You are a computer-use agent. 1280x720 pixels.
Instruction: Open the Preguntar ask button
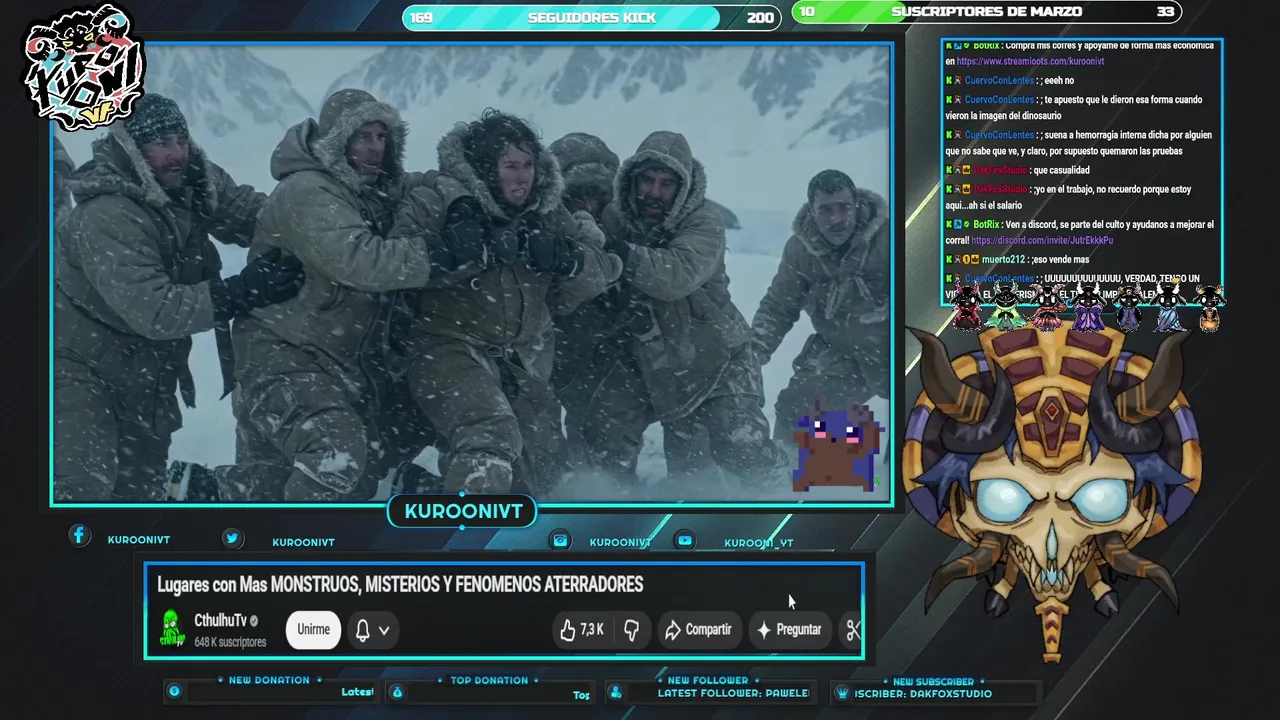[x=789, y=629]
